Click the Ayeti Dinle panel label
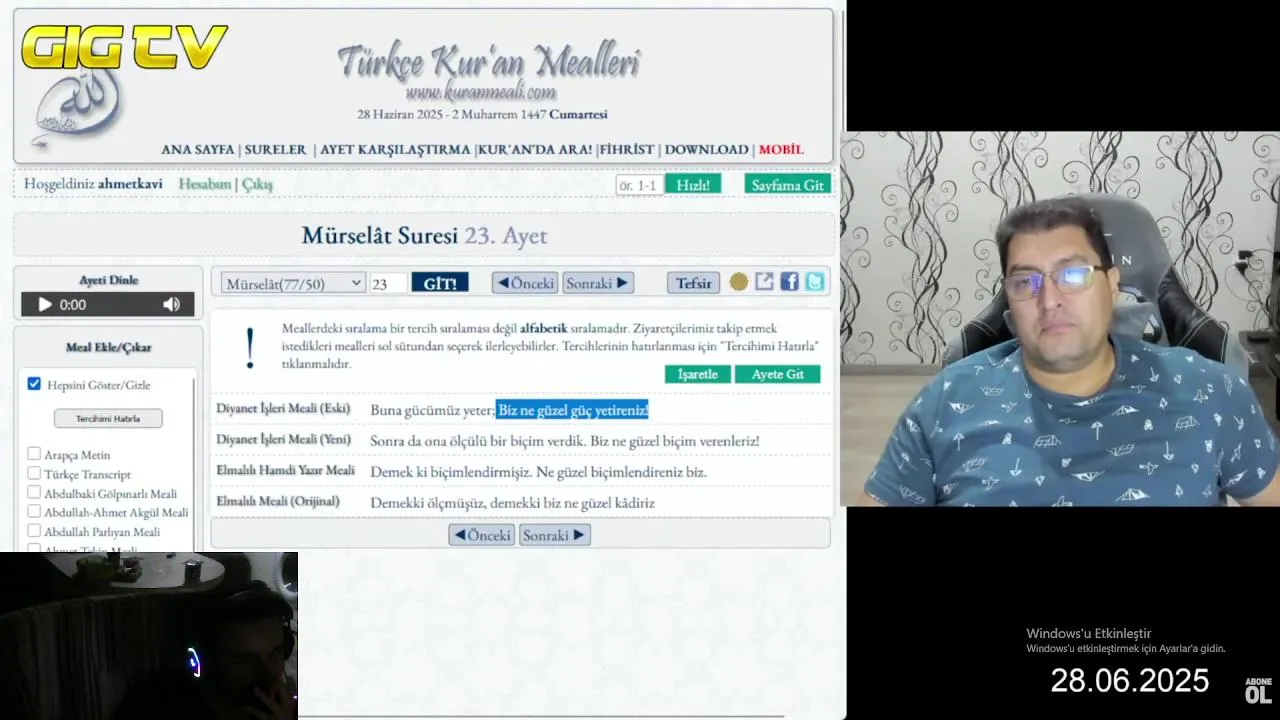 [x=108, y=280]
